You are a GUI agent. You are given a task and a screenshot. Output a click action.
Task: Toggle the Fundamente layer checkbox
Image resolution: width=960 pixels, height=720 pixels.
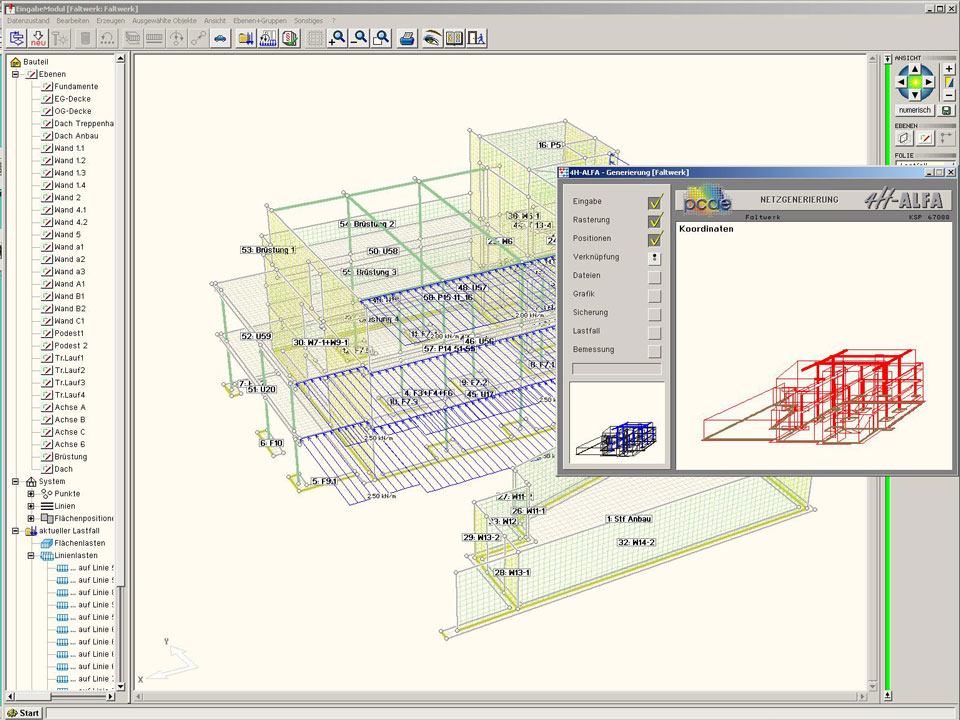[x=46, y=87]
